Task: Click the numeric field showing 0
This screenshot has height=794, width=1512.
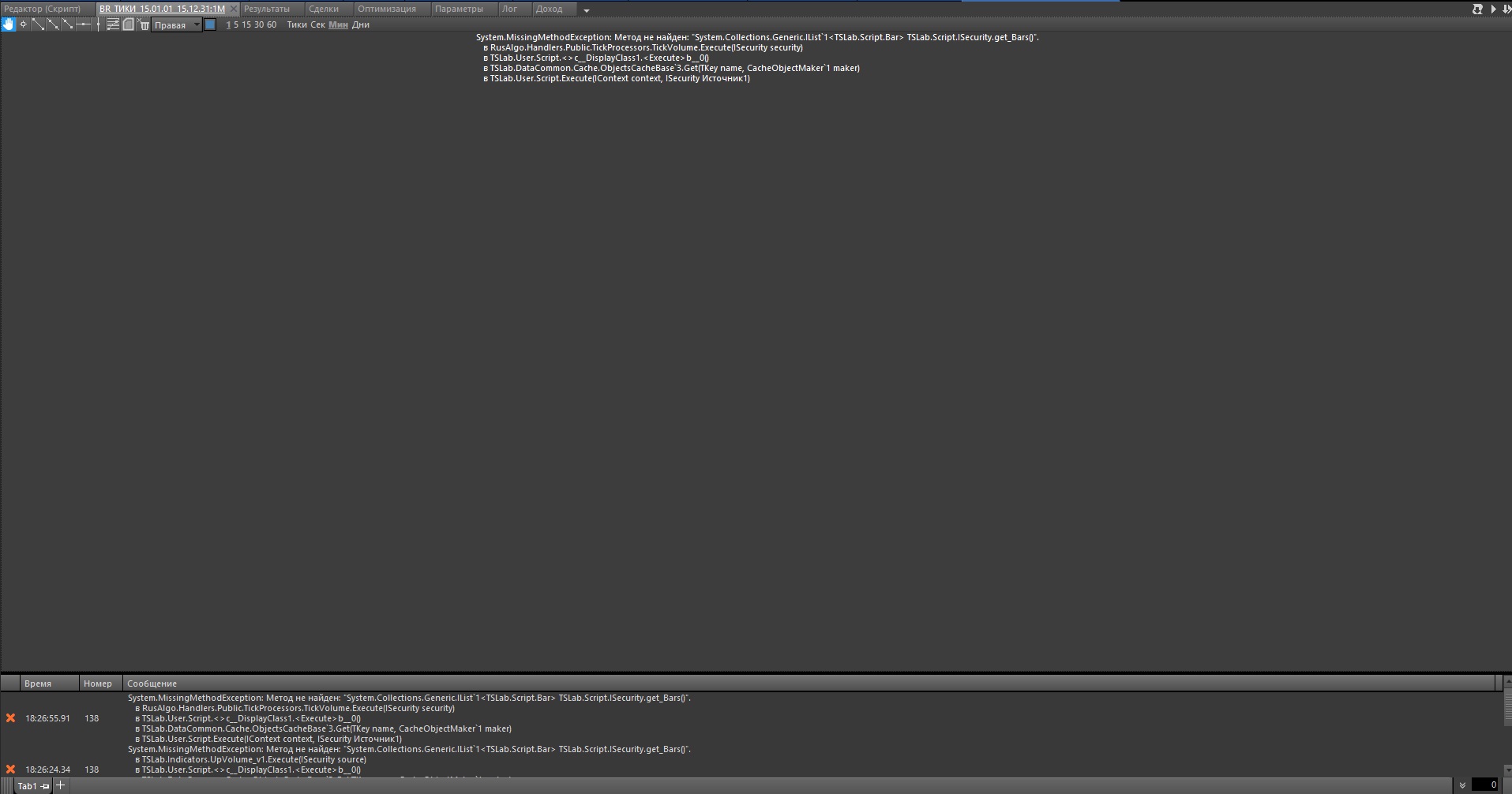Action: 1484,785
